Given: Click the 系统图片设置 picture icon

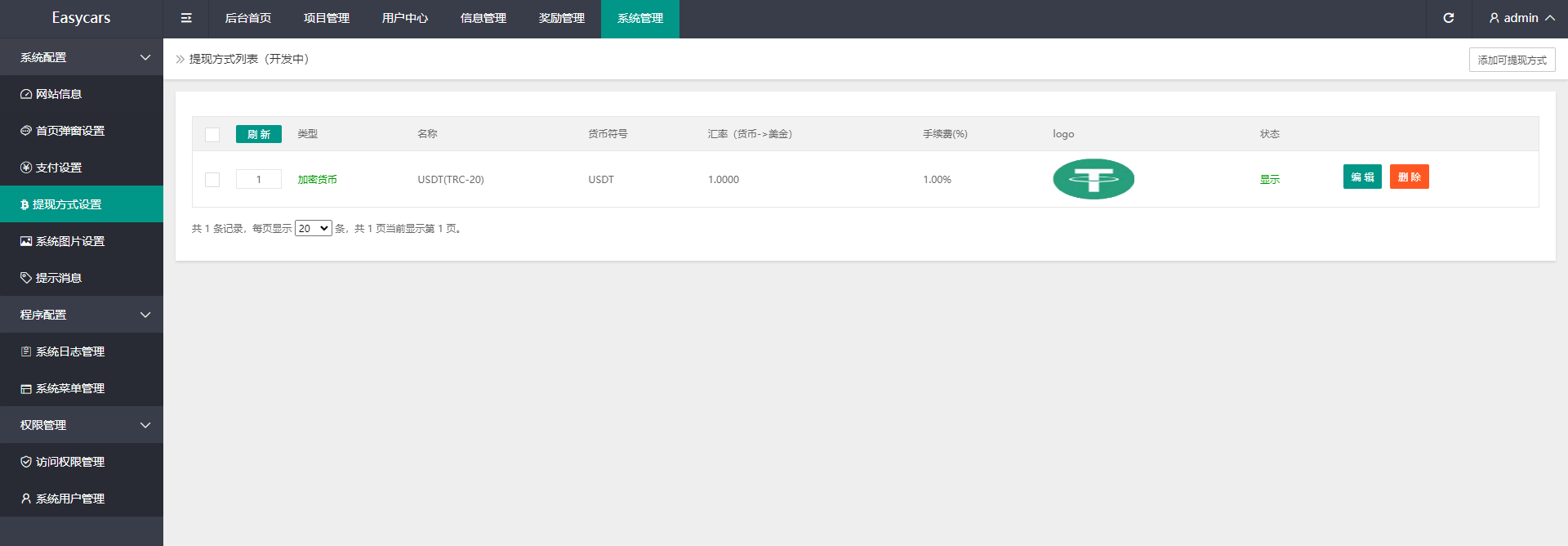Looking at the screenshot, I should pyautogui.click(x=26, y=242).
